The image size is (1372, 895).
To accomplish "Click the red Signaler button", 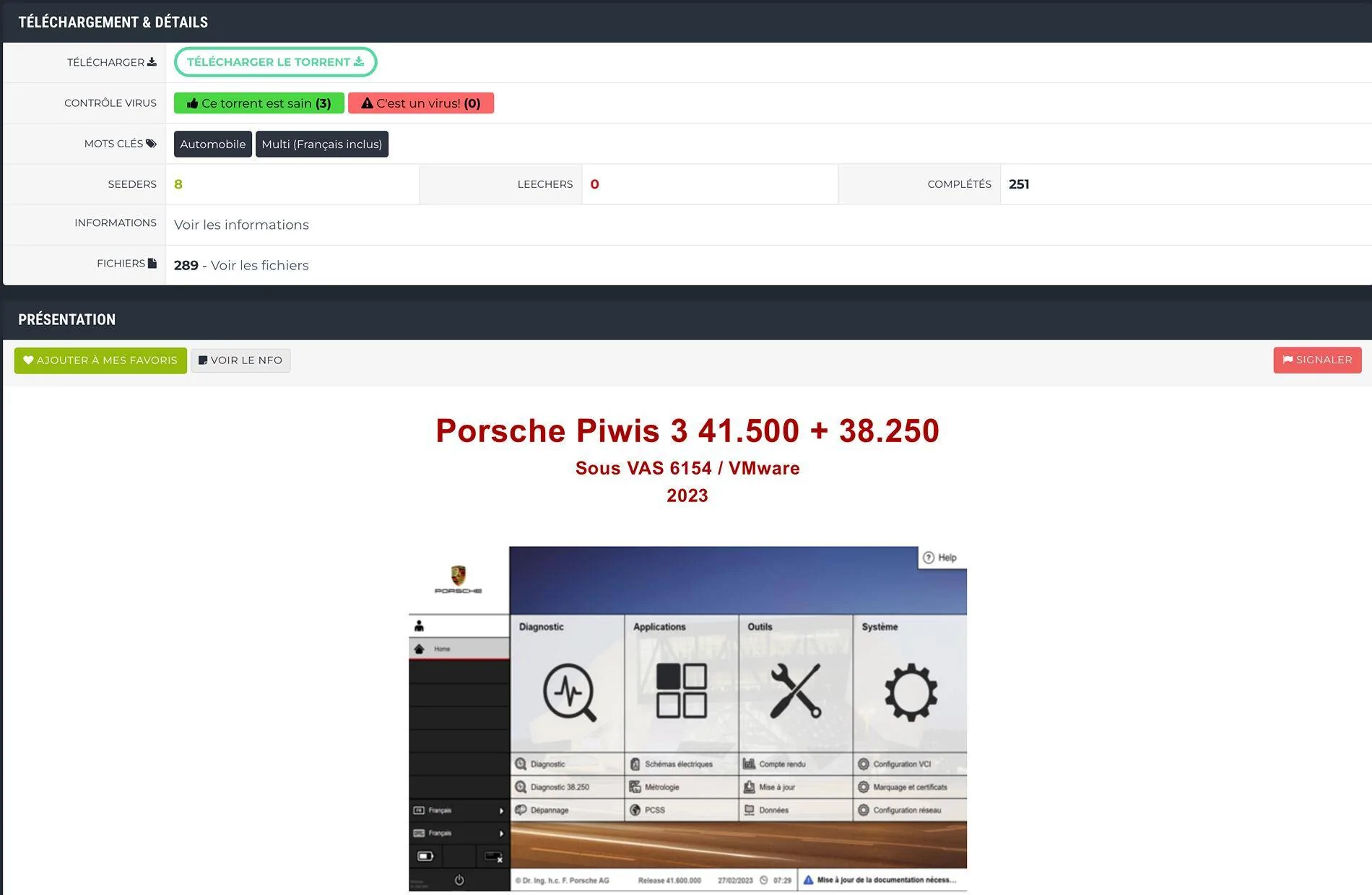I will pos(1317,360).
